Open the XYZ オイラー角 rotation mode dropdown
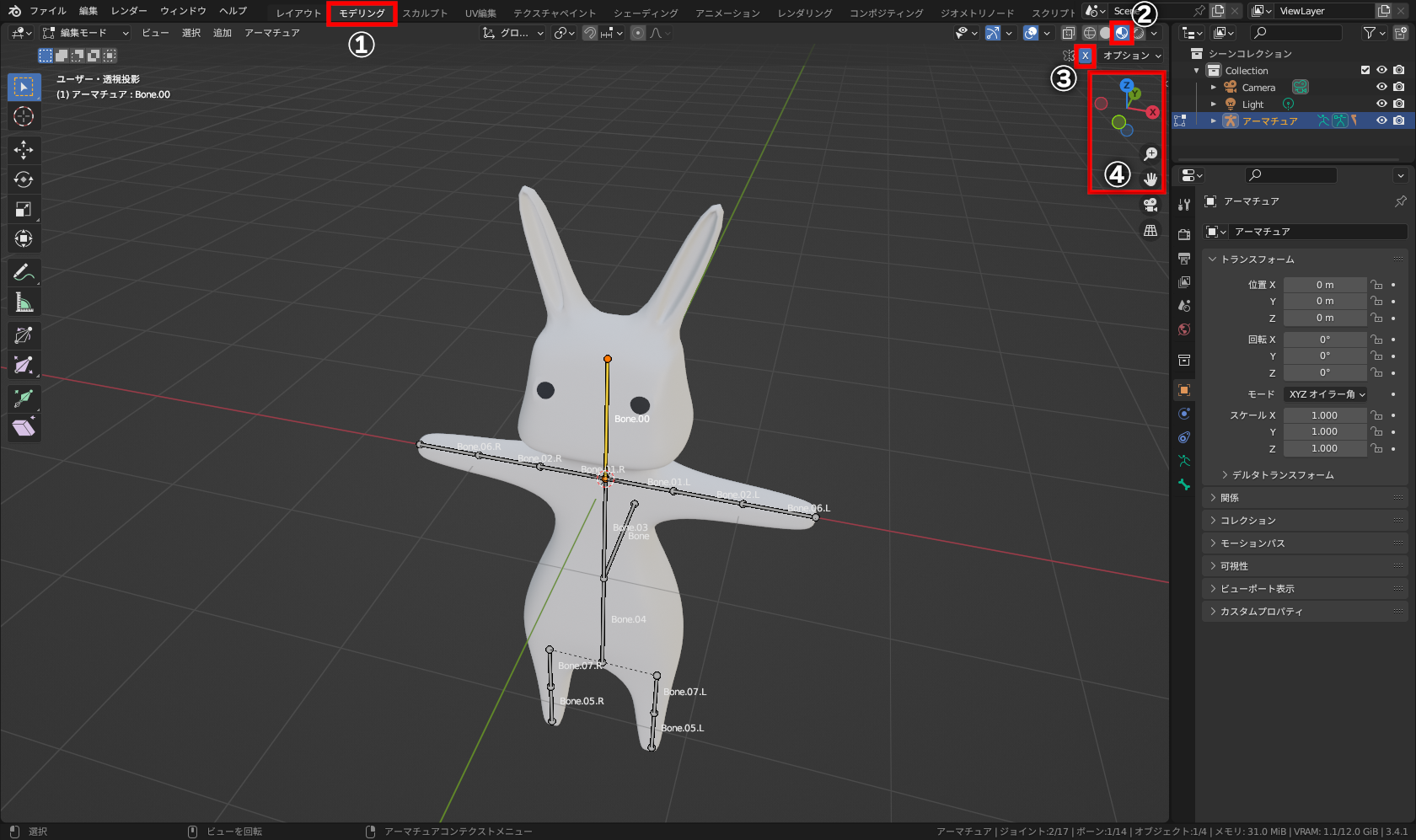 click(x=1326, y=393)
